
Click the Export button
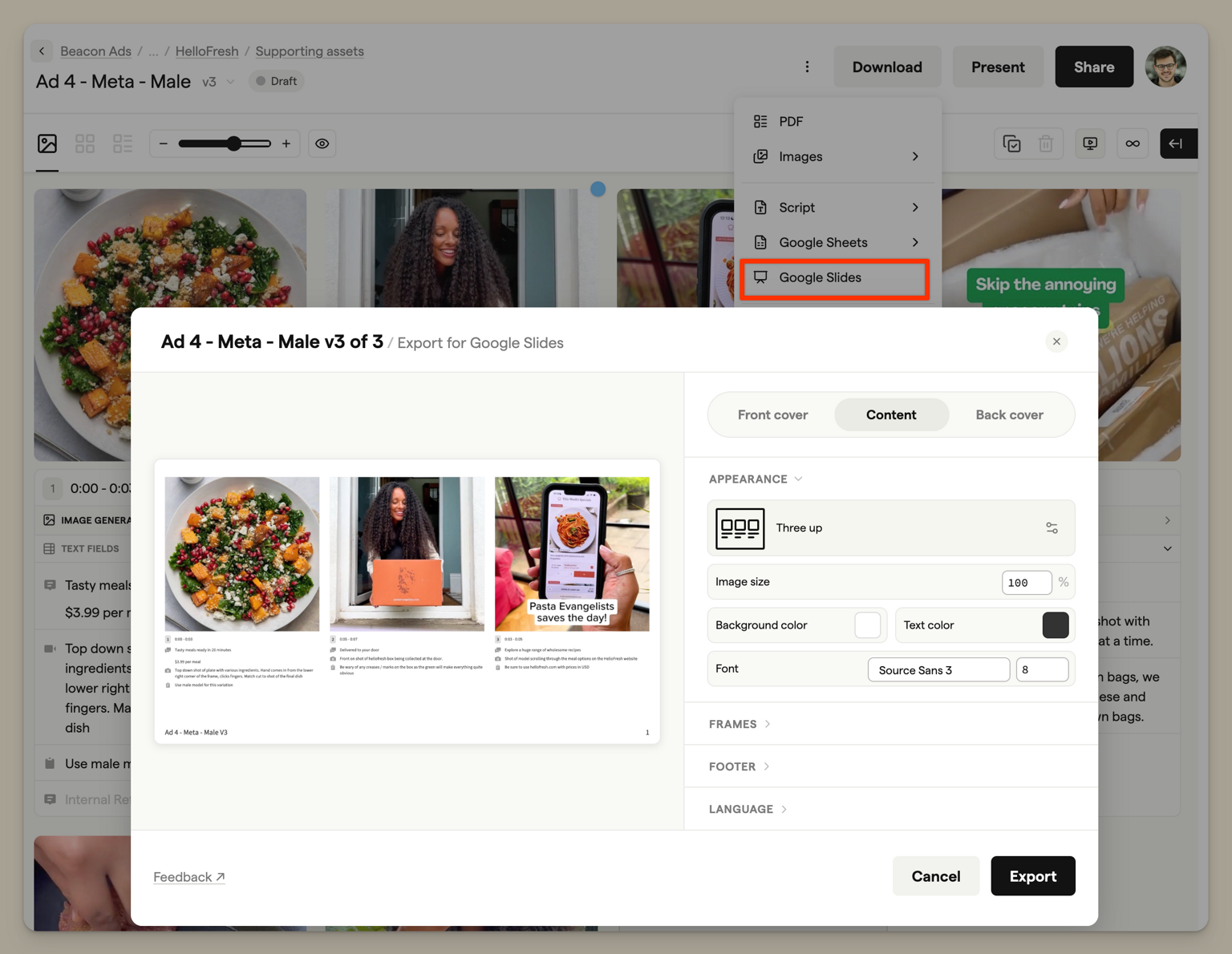[1032, 876]
